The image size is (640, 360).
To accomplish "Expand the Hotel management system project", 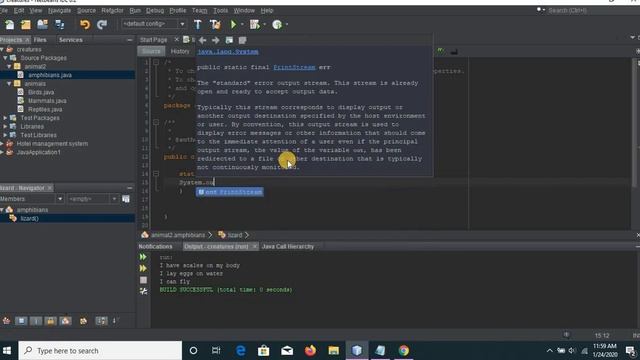I will (x=2, y=144).
